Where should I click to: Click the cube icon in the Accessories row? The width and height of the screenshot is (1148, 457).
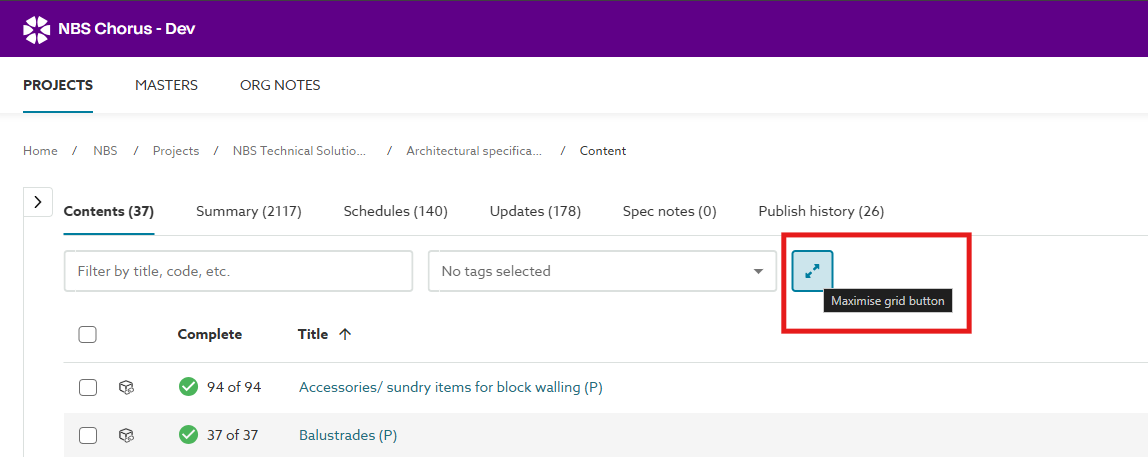pyautogui.click(x=126, y=387)
